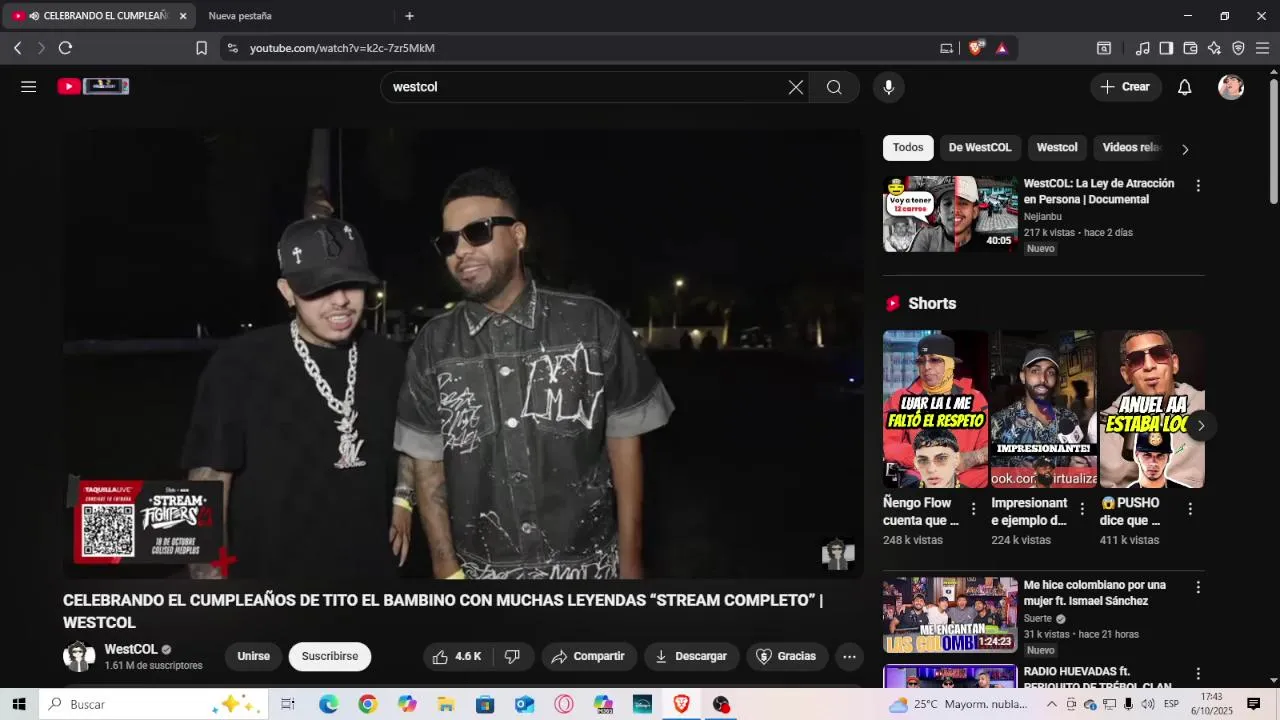This screenshot has height=720, width=1280.
Task: Install app / cast icon in address bar
Action: tap(947, 48)
